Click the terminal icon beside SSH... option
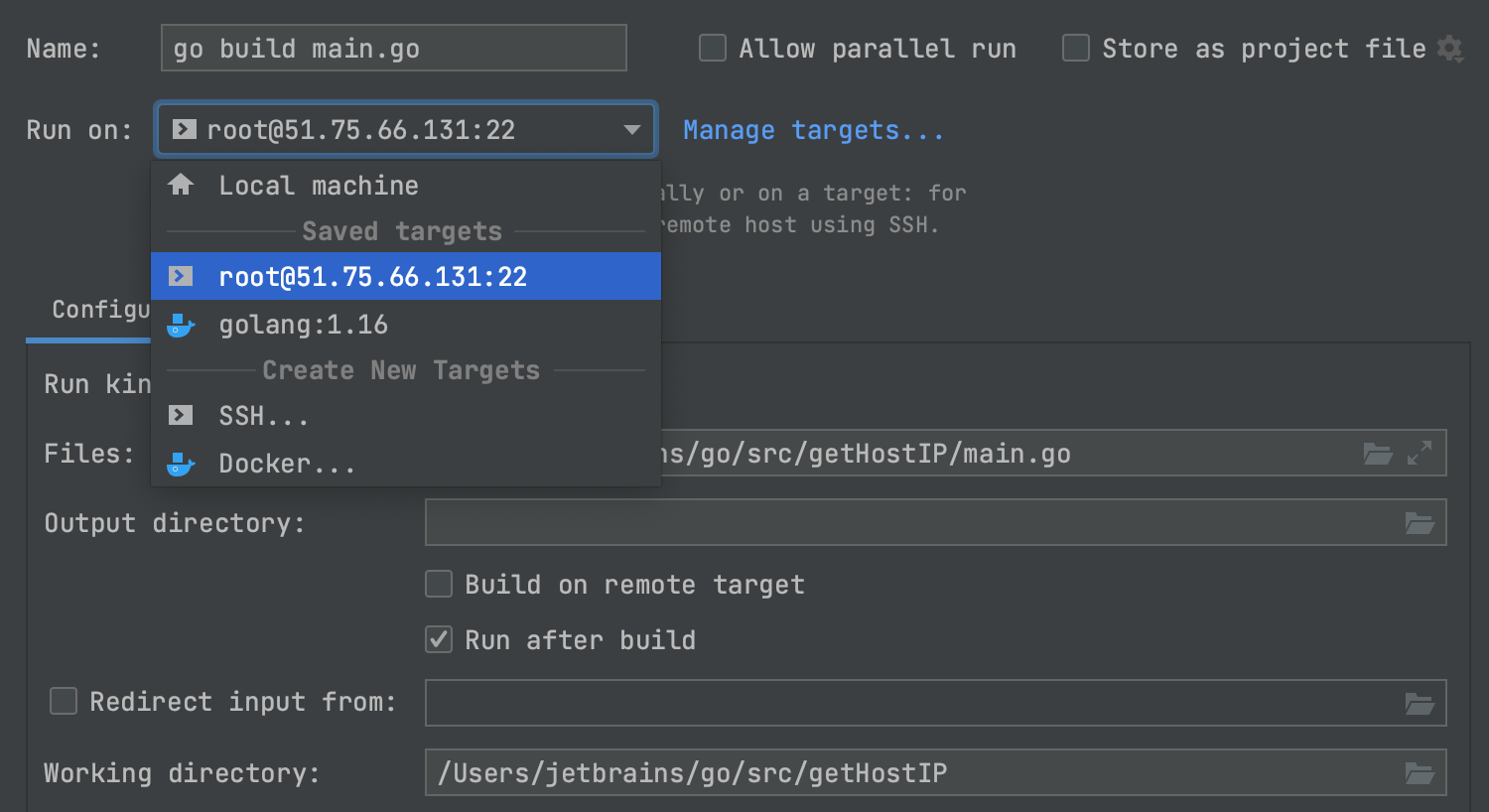Viewport: 1489px width, 812px height. click(181, 415)
